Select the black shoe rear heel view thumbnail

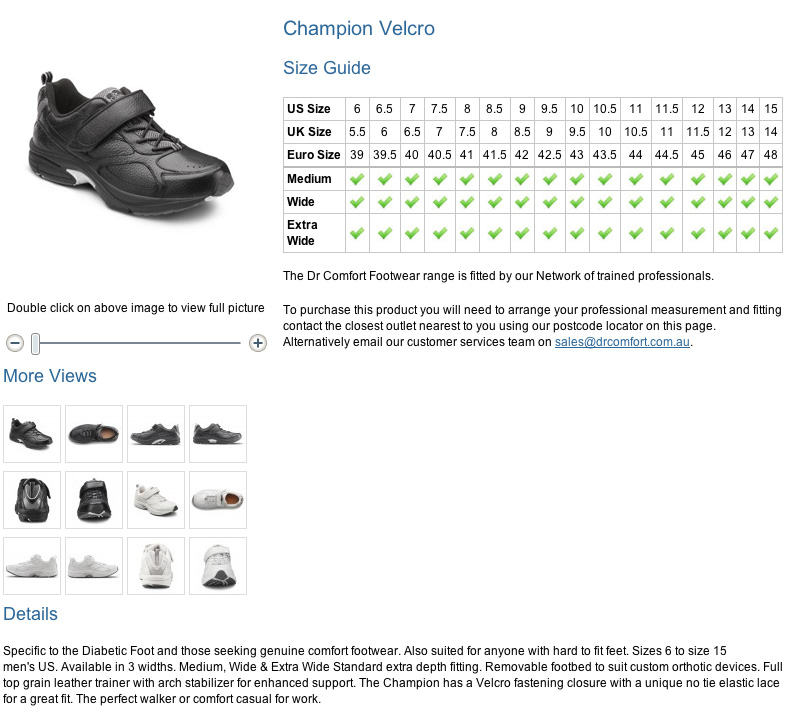click(32, 500)
